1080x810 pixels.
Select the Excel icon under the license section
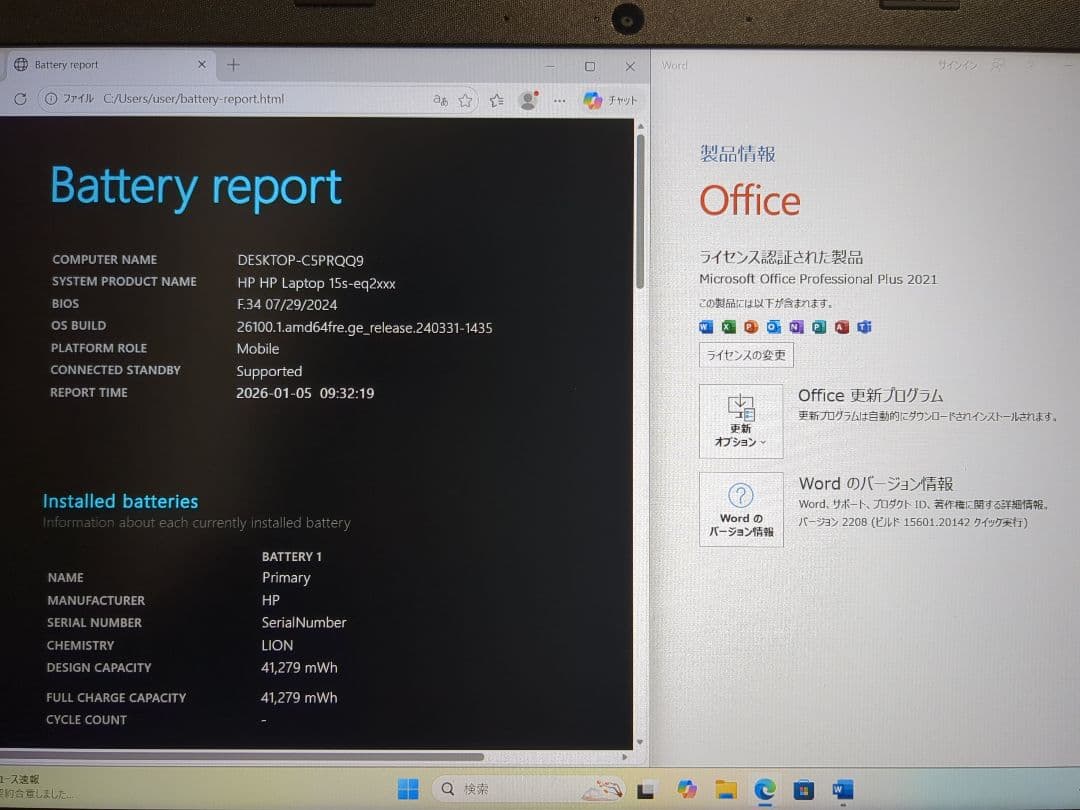730,327
